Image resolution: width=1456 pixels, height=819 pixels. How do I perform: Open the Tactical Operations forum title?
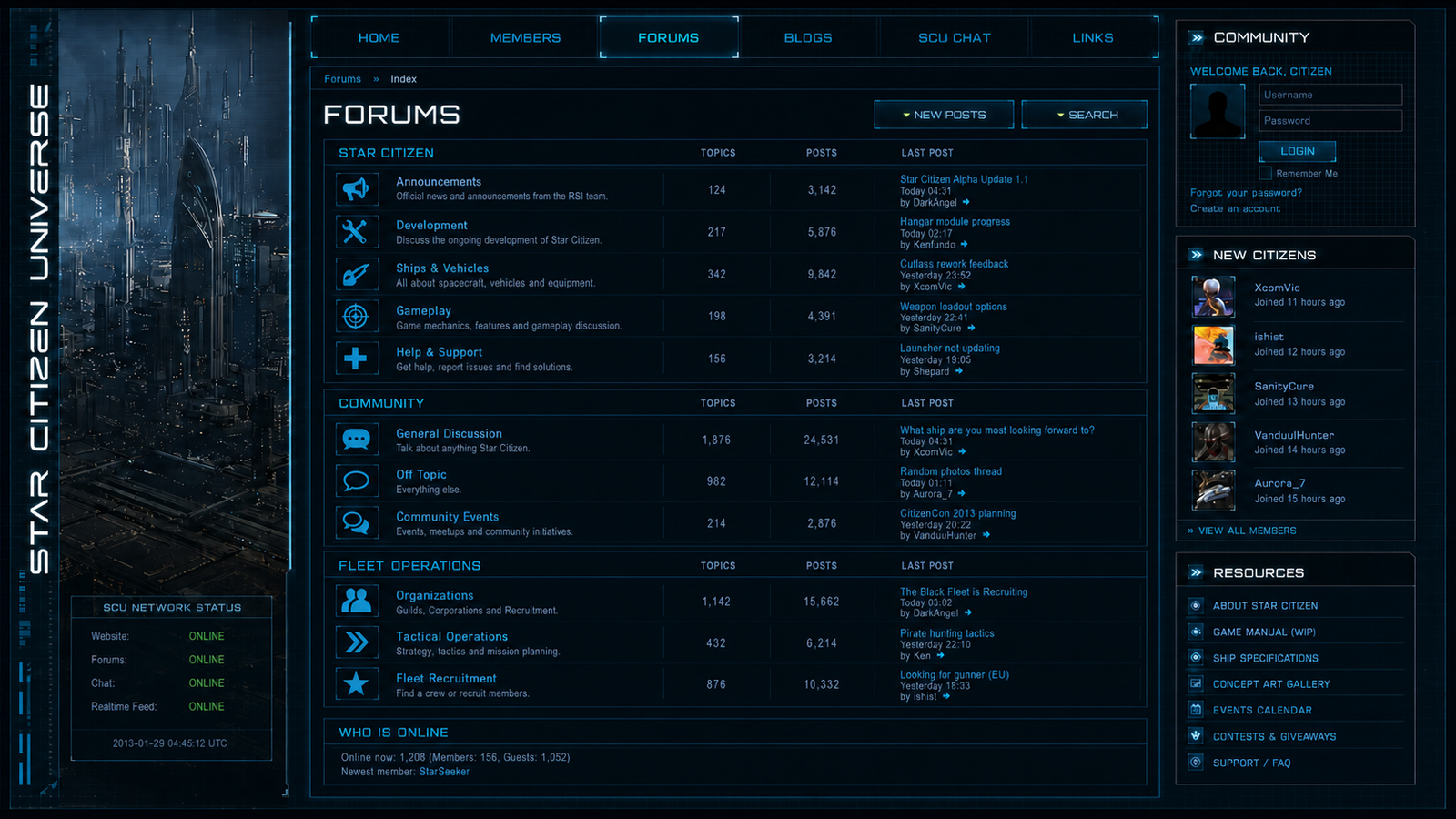[452, 636]
